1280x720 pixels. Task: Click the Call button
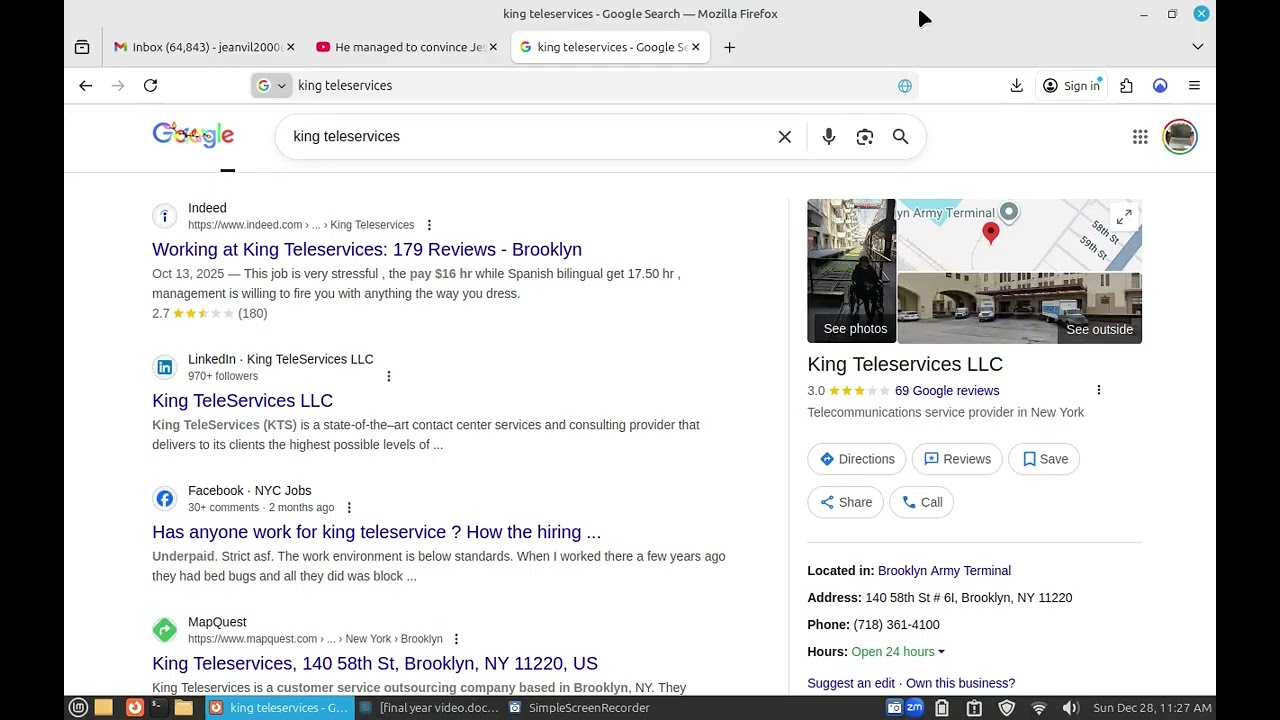coord(922,502)
